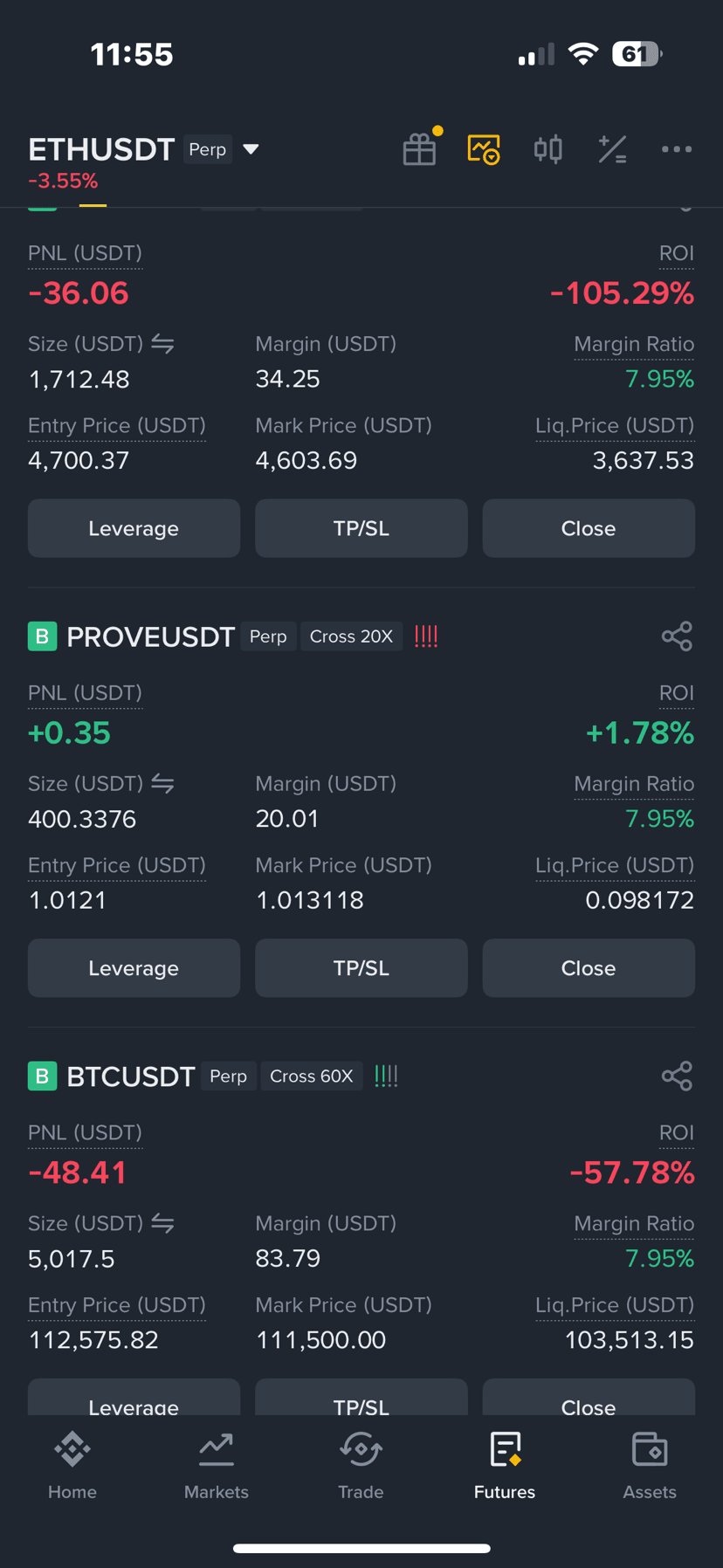Close the PROVEUSDT position
Screen dimensions: 723x1568
click(589, 968)
